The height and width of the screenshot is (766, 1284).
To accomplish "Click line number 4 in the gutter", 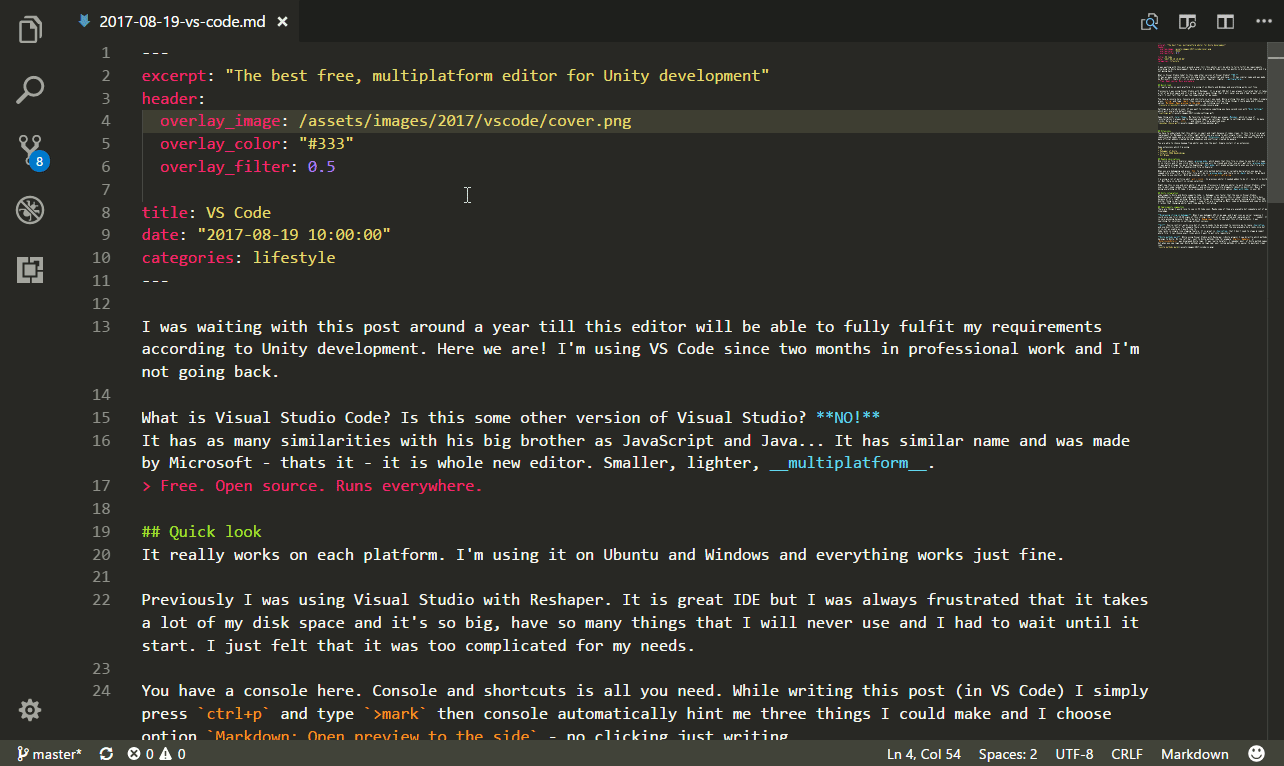I will 106,121.
